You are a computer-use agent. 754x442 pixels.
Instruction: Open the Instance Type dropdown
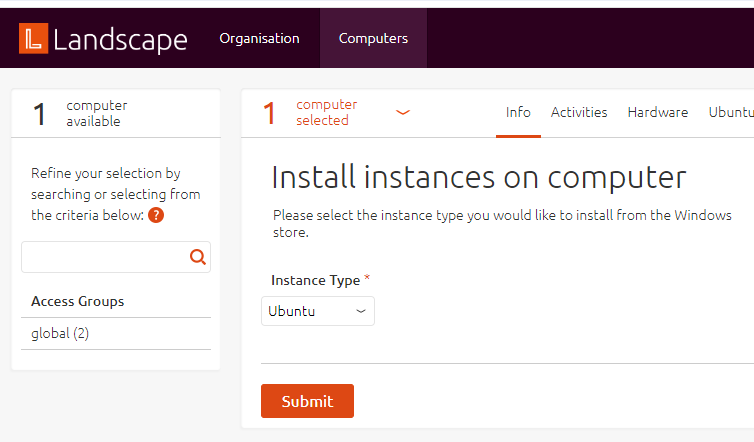318,311
